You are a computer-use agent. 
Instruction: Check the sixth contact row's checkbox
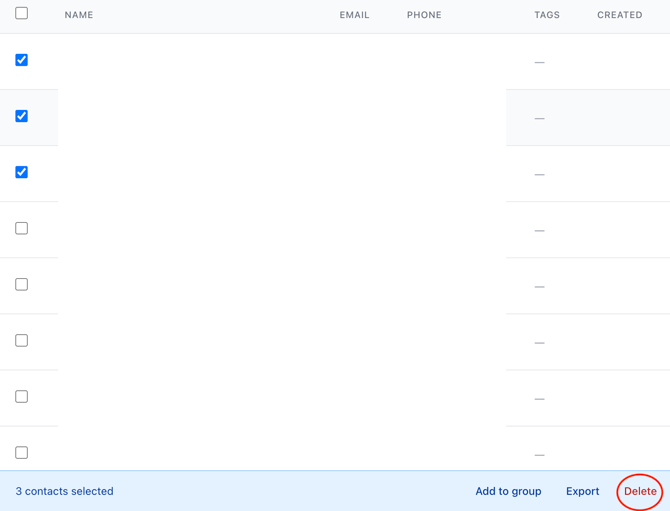click(21, 341)
